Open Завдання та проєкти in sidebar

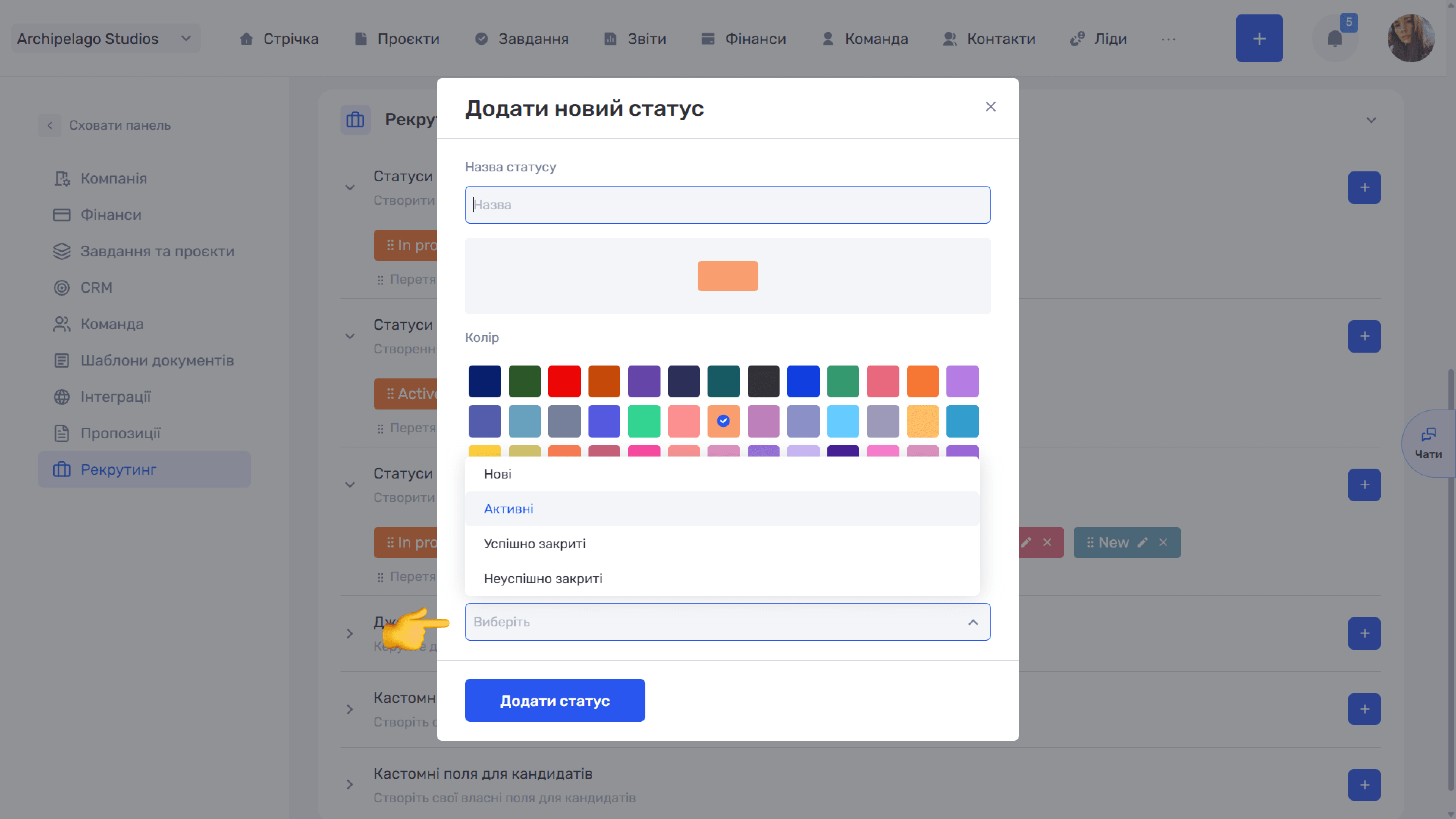(x=144, y=251)
